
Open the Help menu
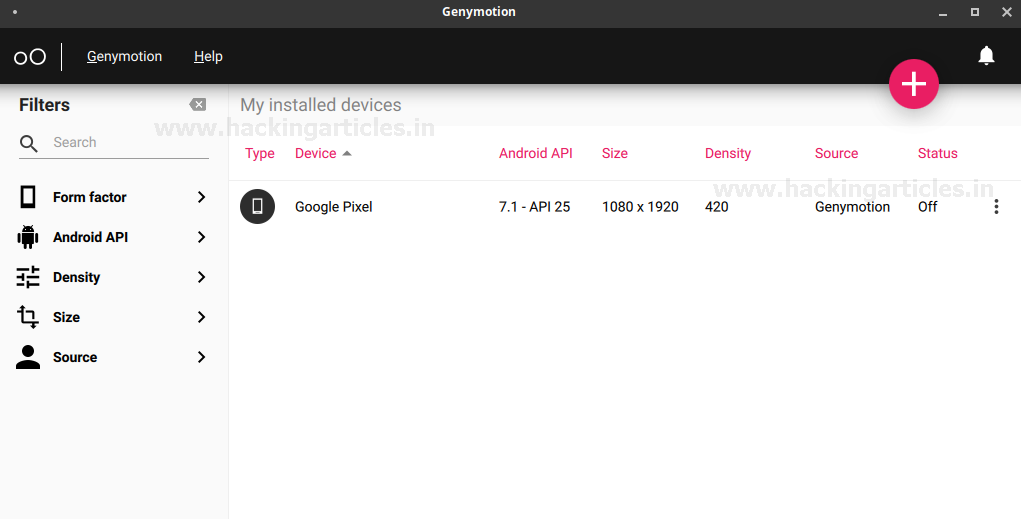click(x=208, y=57)
